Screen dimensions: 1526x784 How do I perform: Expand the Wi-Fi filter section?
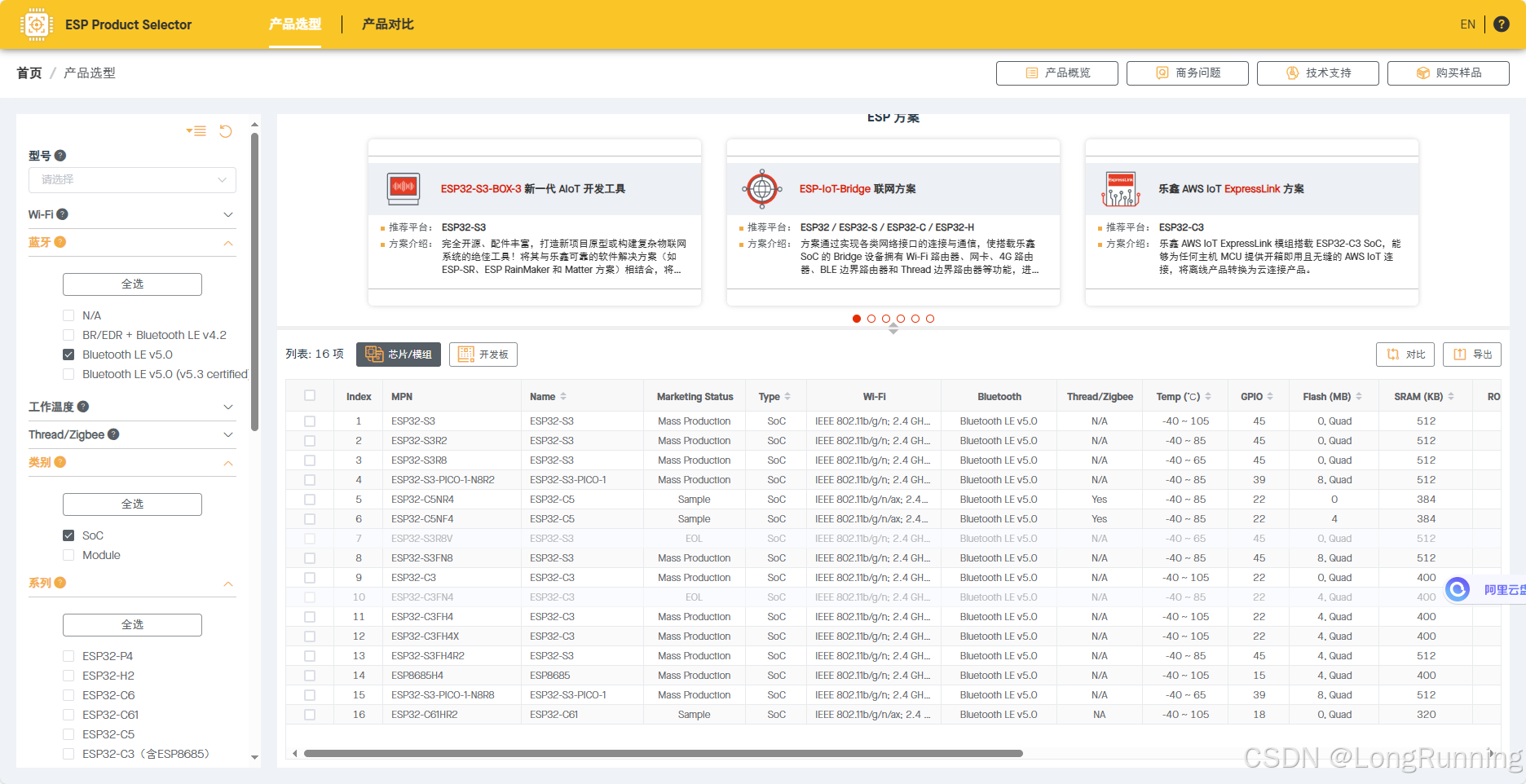(x=228, y=214)
